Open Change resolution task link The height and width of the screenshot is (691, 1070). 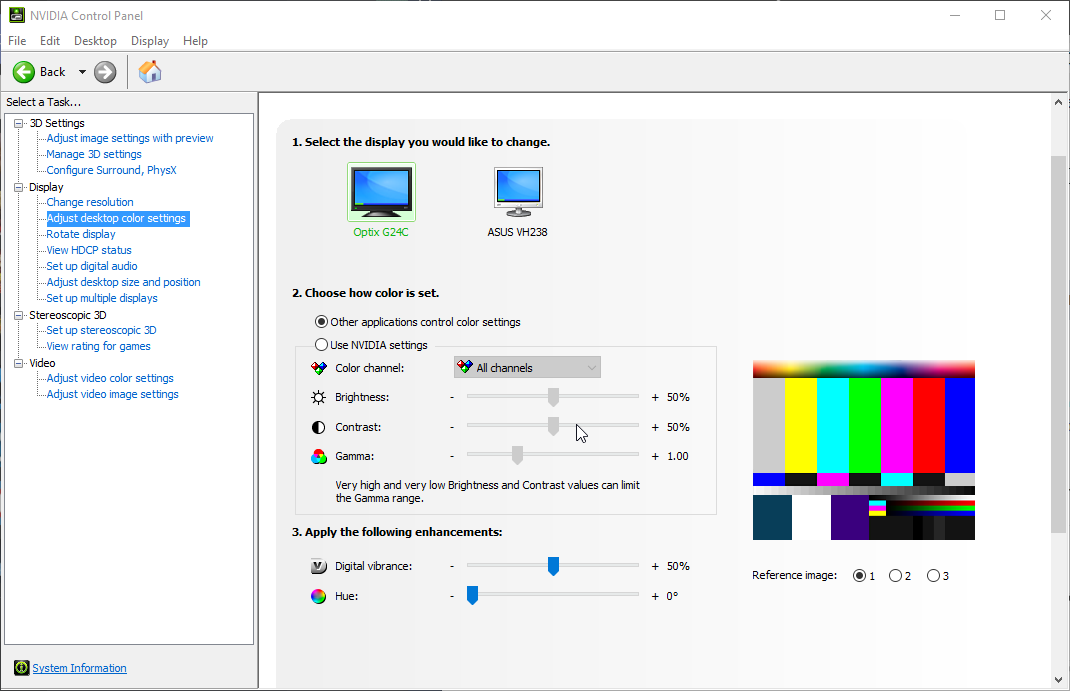coord(90,202)
